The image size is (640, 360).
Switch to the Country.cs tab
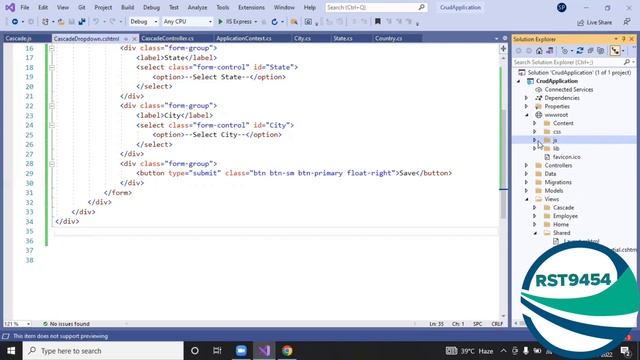click(x=389, y=38)
